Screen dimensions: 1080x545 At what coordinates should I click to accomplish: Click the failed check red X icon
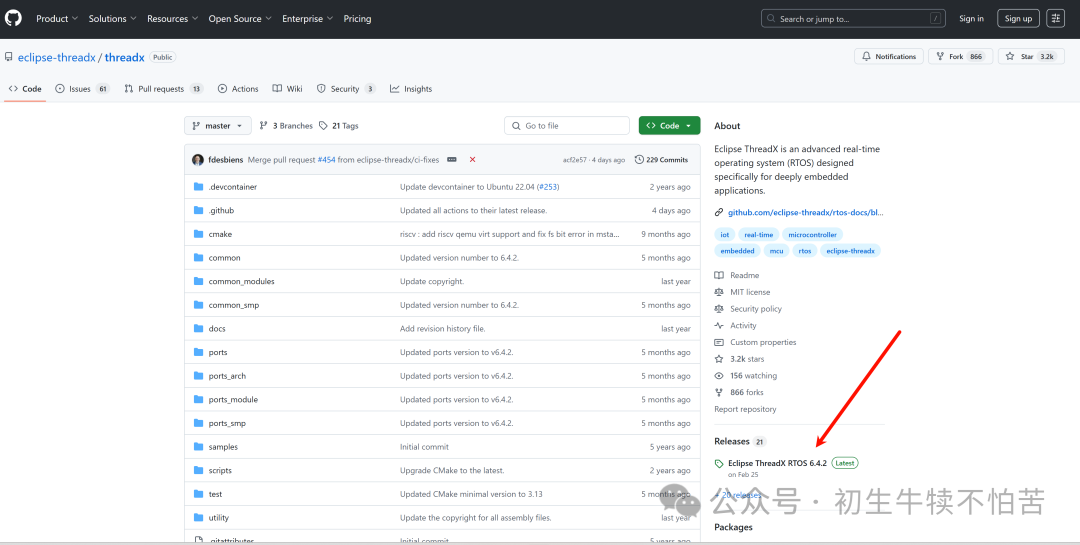(x=472, y=160)
